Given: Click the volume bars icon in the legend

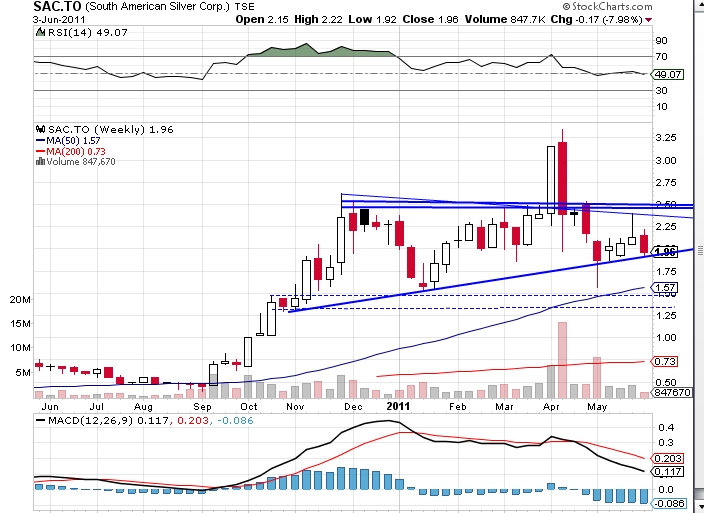Looking at the screenshot, I should point(40,162).
